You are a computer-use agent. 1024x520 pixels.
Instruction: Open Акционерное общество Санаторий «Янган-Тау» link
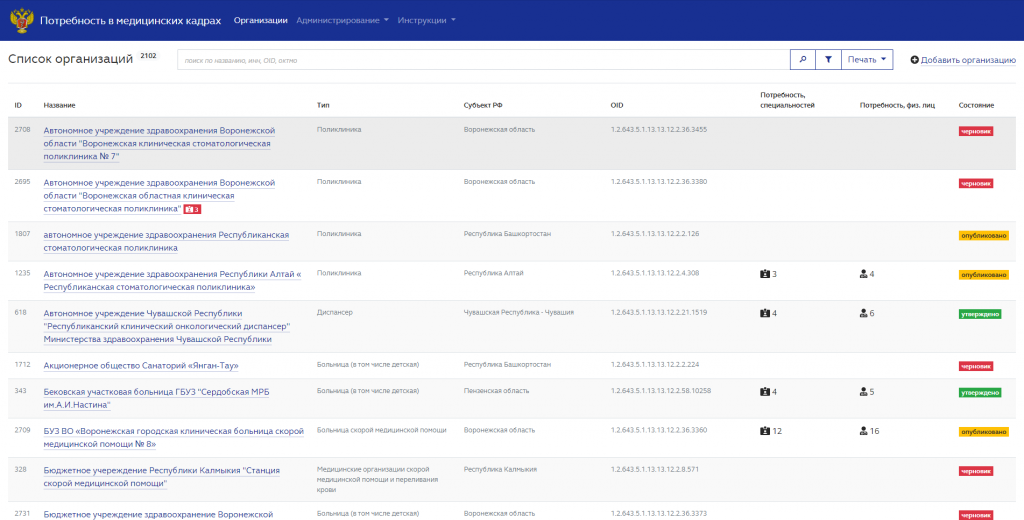(x=141, y=366)
